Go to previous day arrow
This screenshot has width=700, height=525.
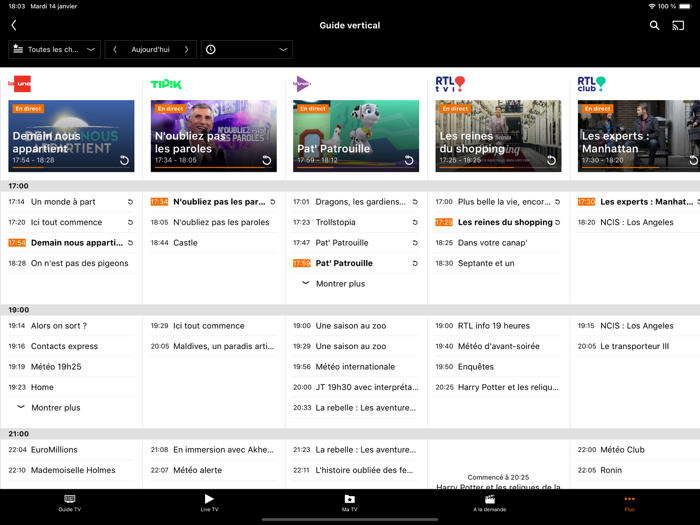click(x=115, y=50)
